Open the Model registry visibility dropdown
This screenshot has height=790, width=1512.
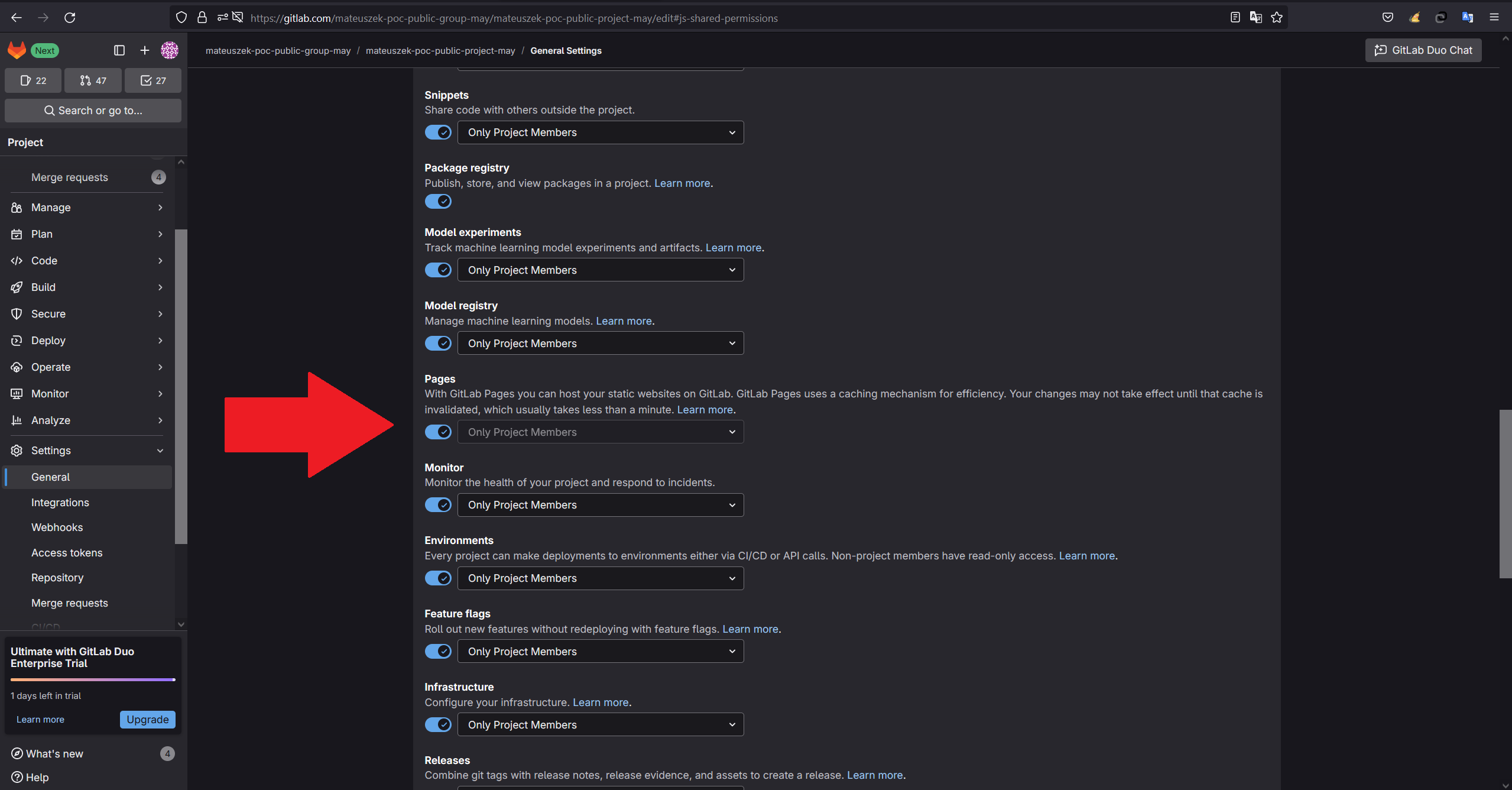601,344
